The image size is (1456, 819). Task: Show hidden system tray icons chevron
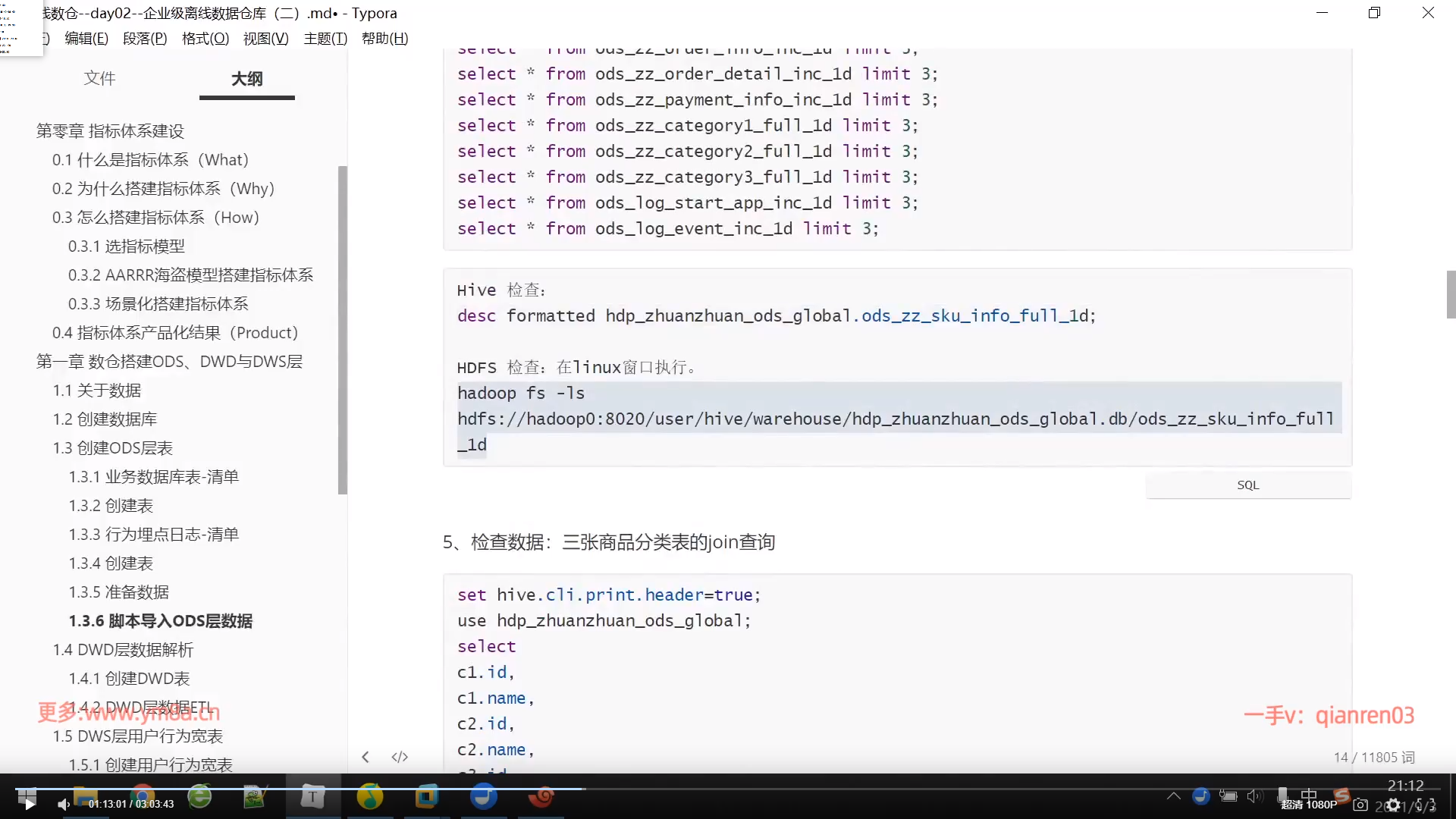coord(1173,795)
